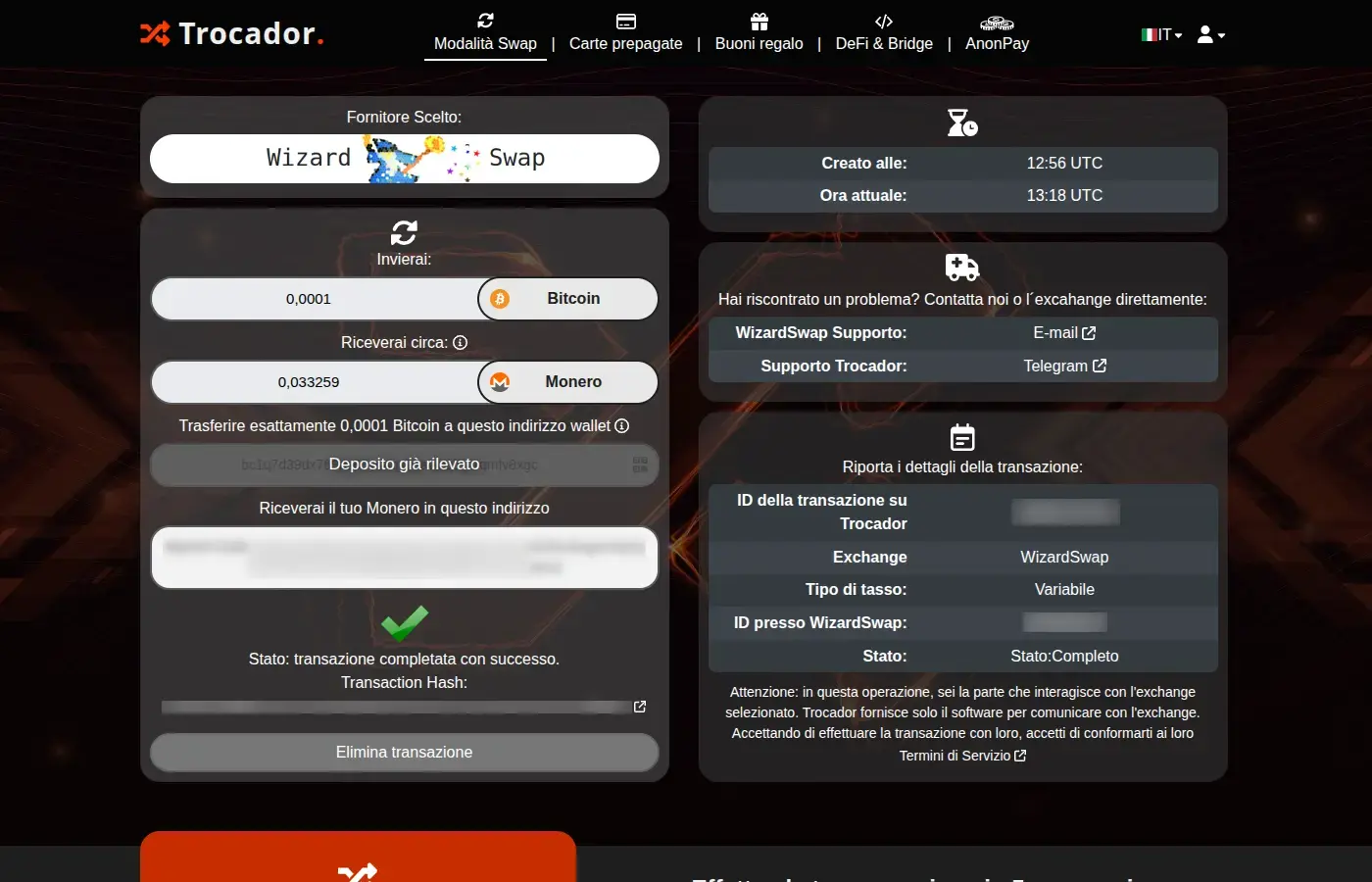Open the Termini di Servizio link
The image size is (1372, 882).
[962, 756]
